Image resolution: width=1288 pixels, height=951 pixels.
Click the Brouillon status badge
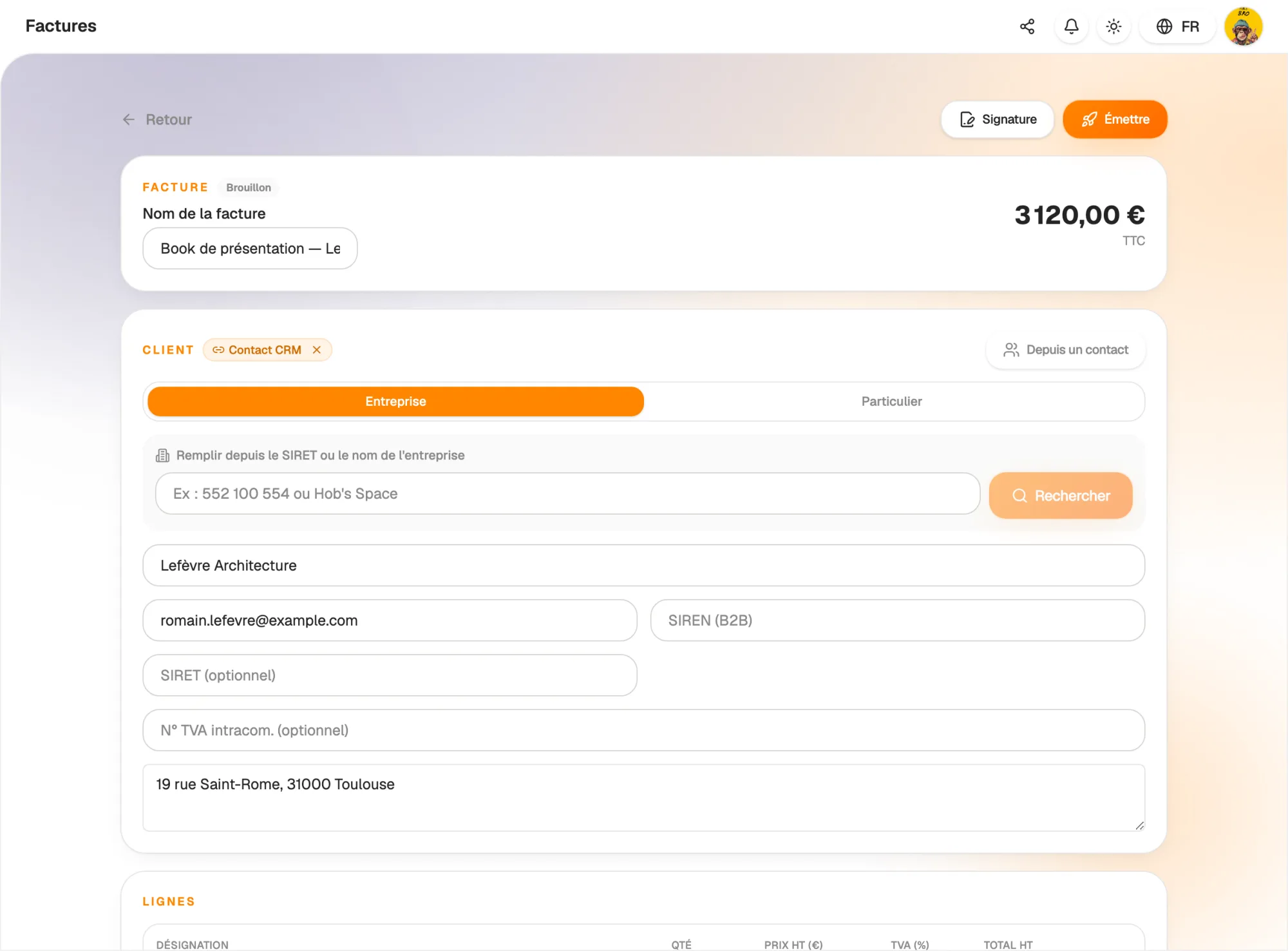point(249,187)
